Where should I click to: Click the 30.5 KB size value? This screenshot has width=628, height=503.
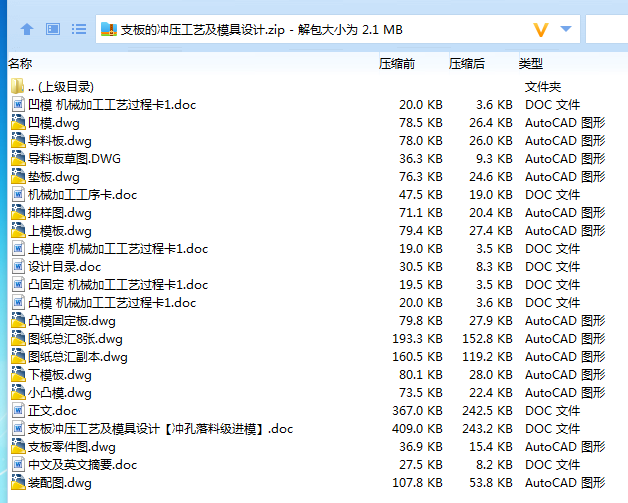(421, 267)
